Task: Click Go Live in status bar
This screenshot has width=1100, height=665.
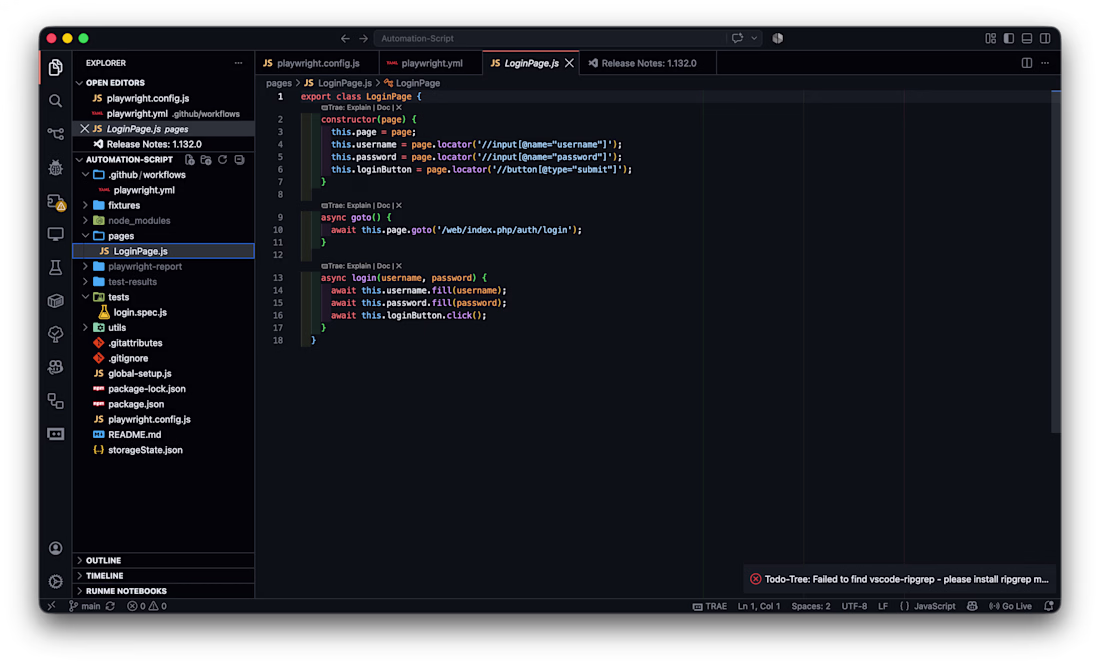Action: click(x=1010, y=606)
